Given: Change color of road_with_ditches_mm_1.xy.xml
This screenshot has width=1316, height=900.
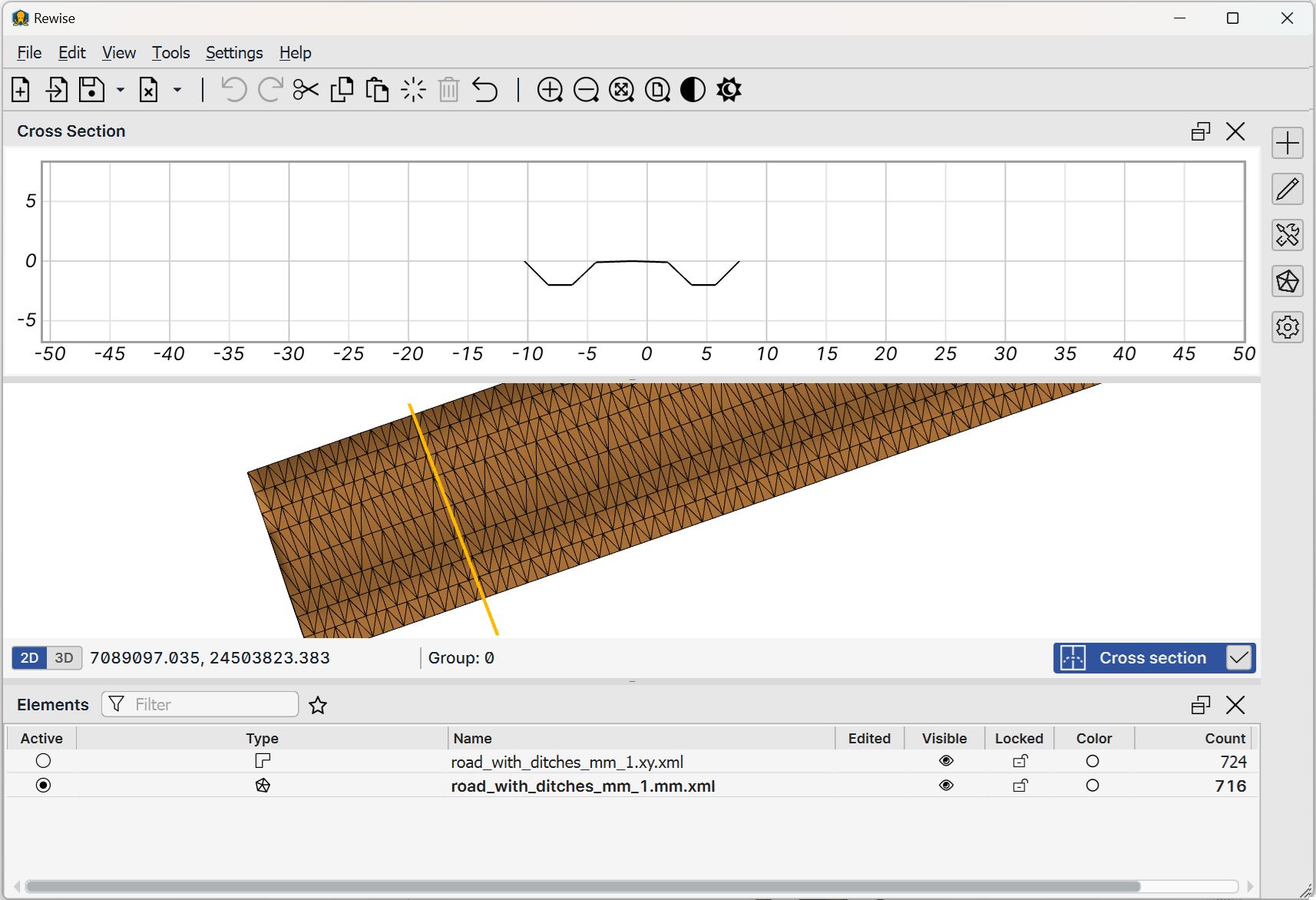Looking at the screenshot, I should point(1093,761).
